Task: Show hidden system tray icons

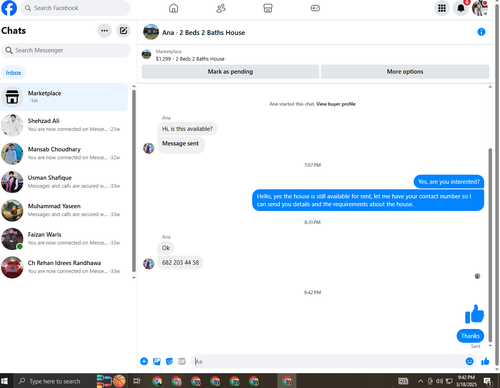Action: [x=421, y=381]
